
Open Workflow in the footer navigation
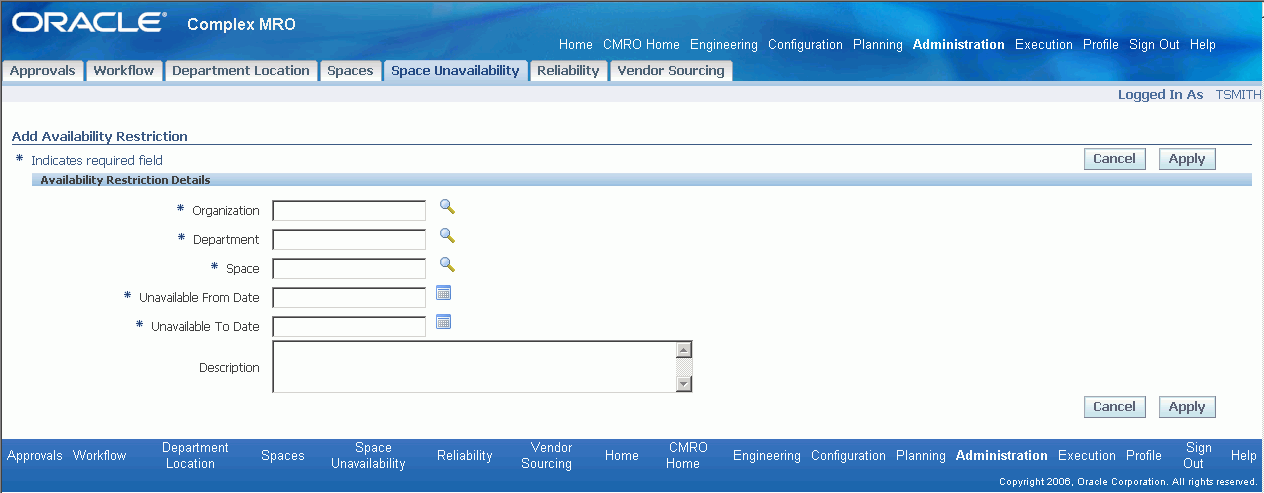[100, 456]
